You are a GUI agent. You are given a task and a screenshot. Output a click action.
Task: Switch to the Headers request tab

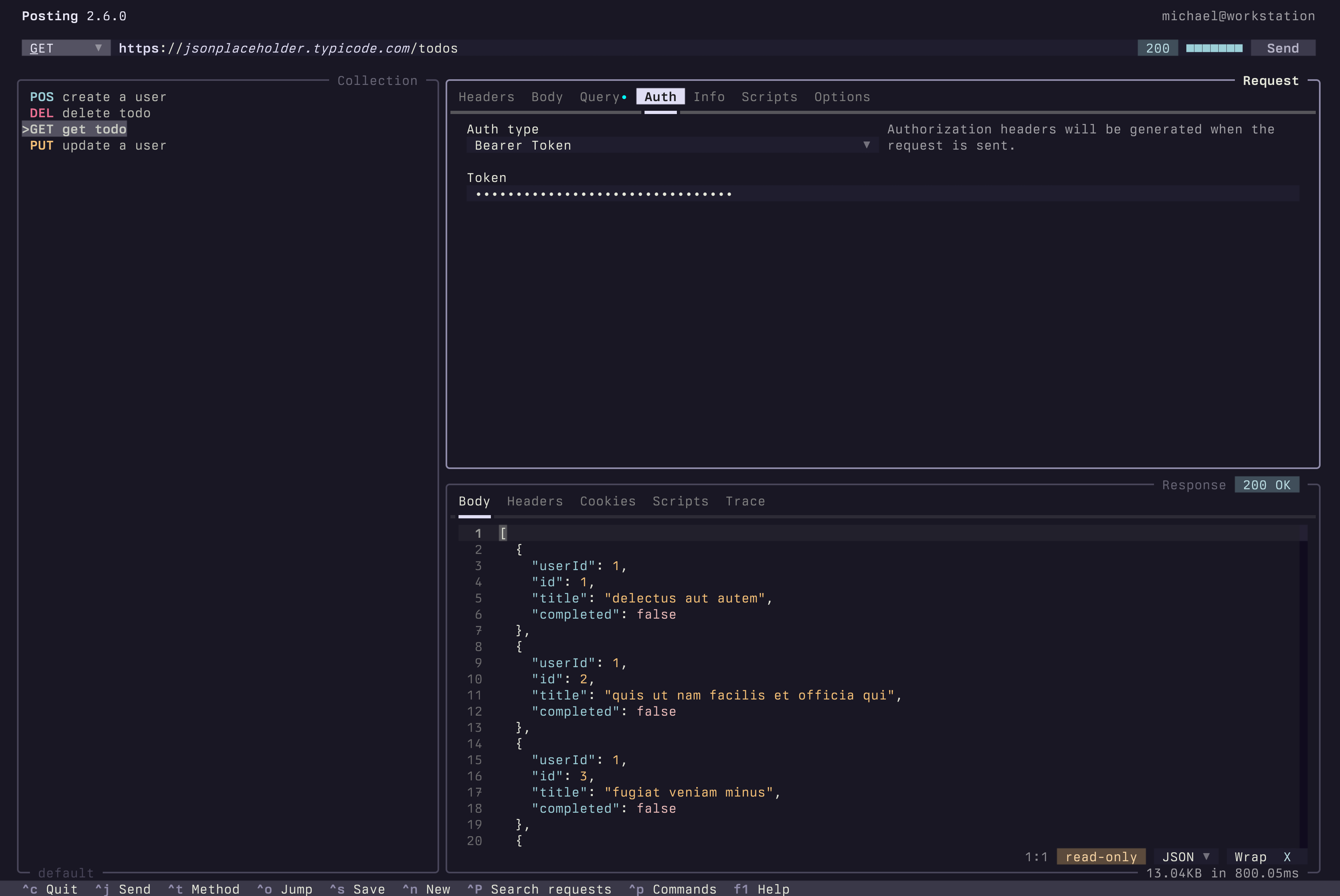click(486, 97)
